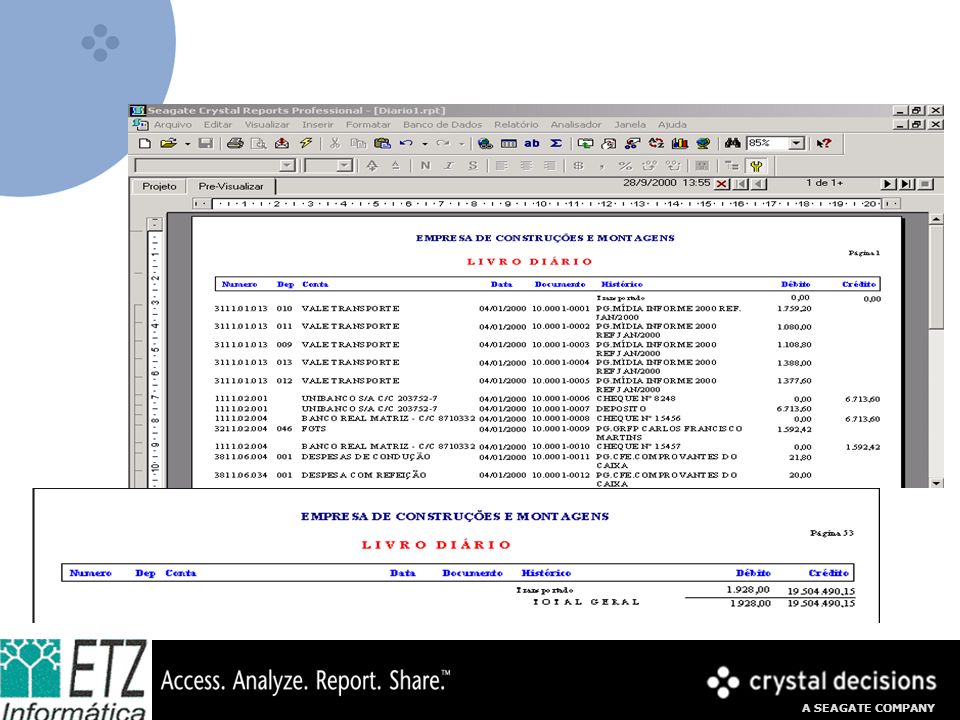Close preview with the red X button
Screen dimensions: 960x720
(x=722, y=184)
